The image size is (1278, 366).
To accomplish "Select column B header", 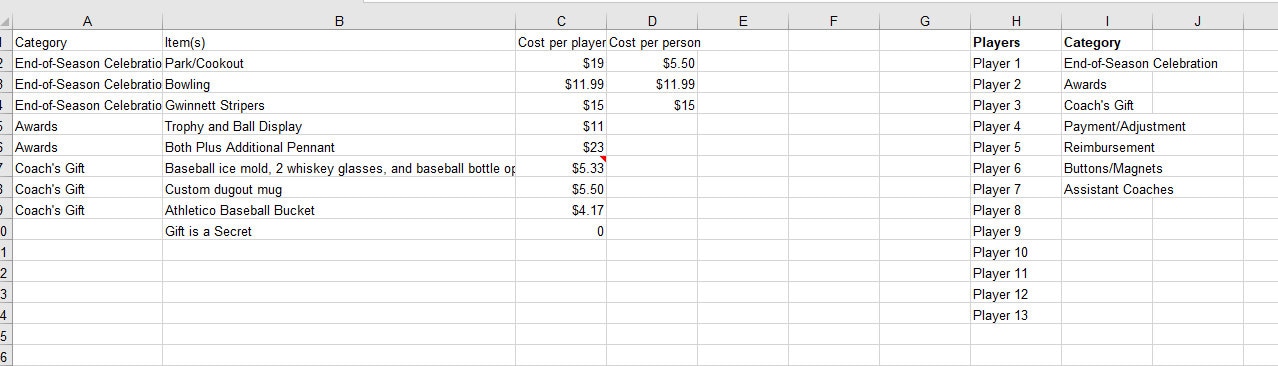I will 339,21.
